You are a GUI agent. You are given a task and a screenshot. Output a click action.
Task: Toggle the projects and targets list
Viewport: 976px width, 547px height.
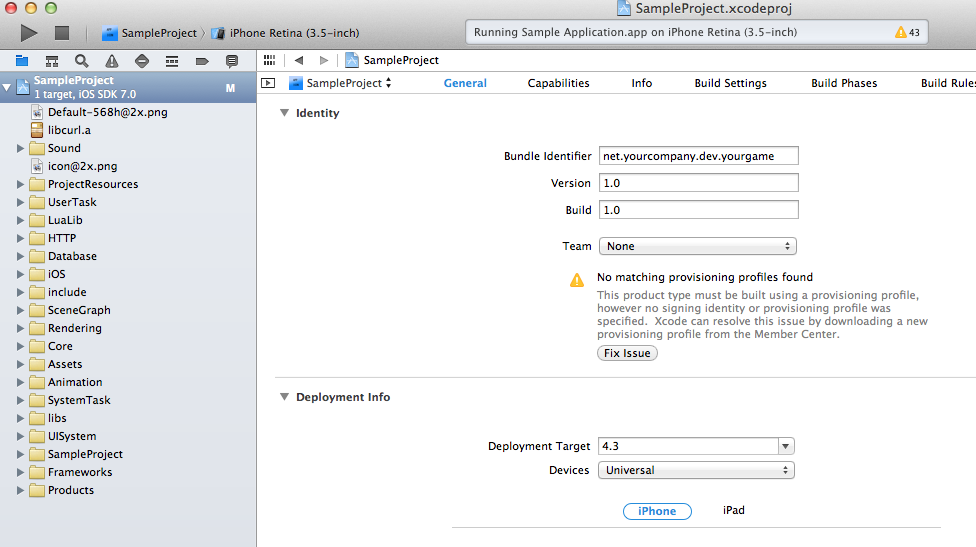pyautogui.click(x=268, y=83)
